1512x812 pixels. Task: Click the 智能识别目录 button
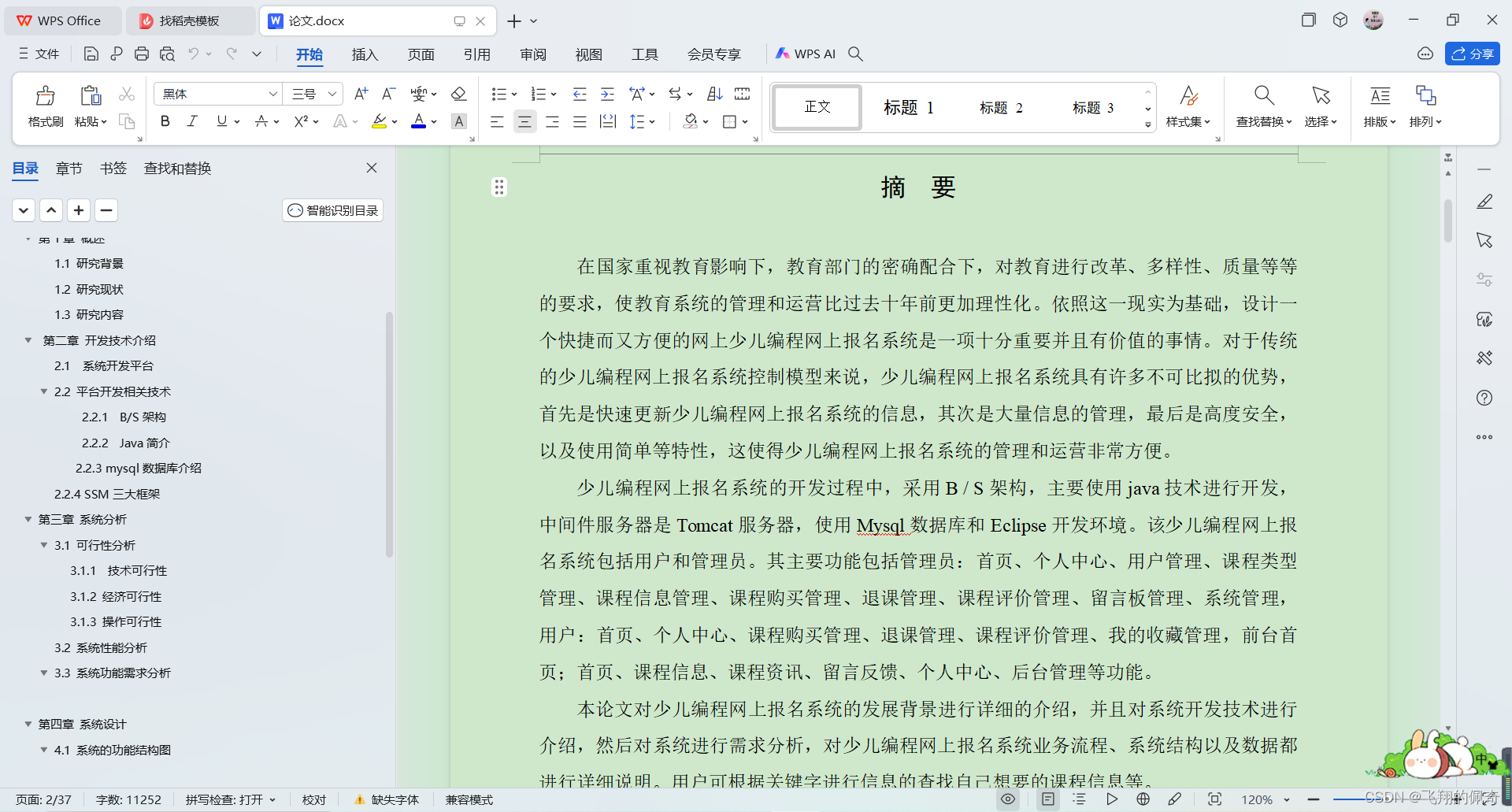point(332,210)
